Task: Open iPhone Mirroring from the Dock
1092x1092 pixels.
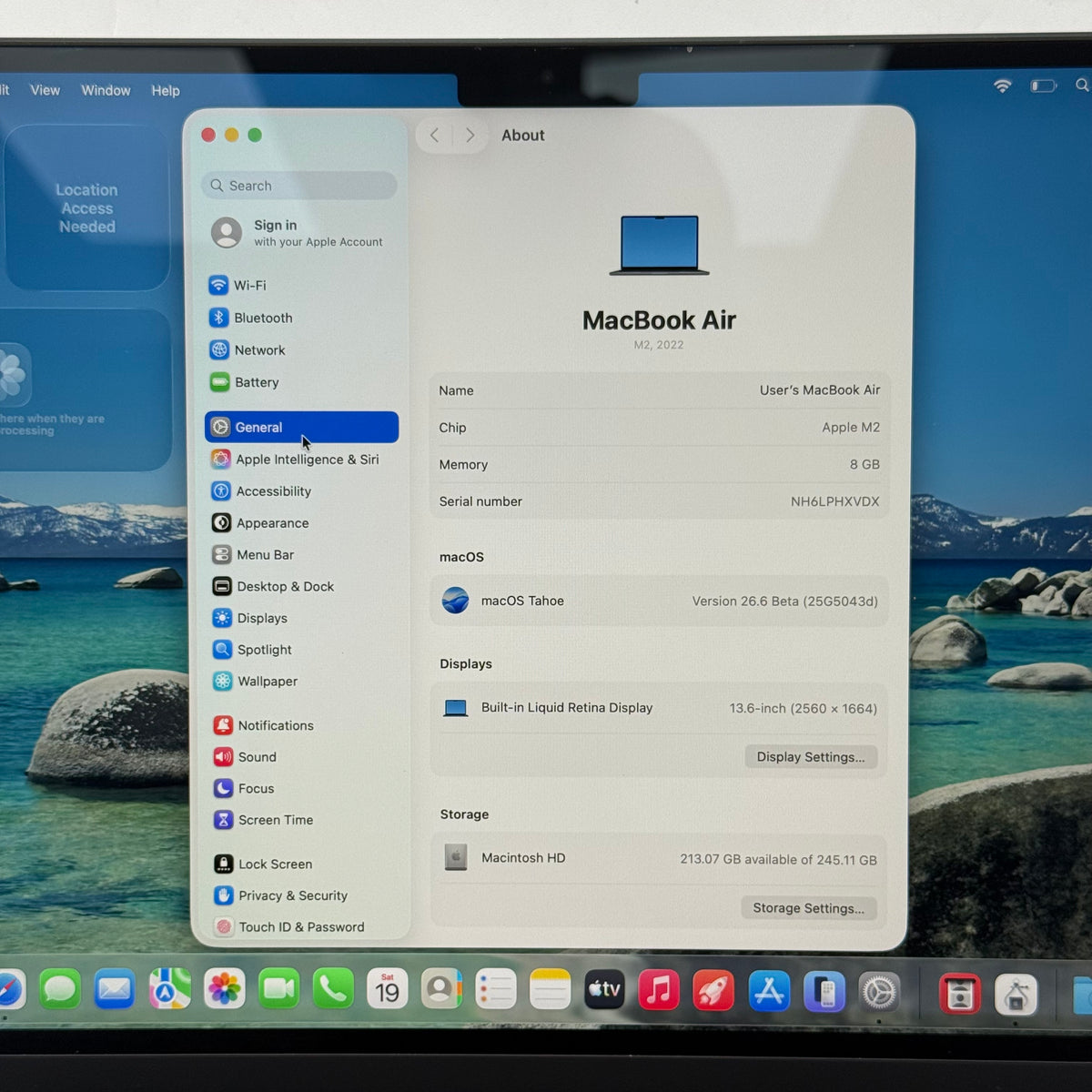Action: pos(824,992)
